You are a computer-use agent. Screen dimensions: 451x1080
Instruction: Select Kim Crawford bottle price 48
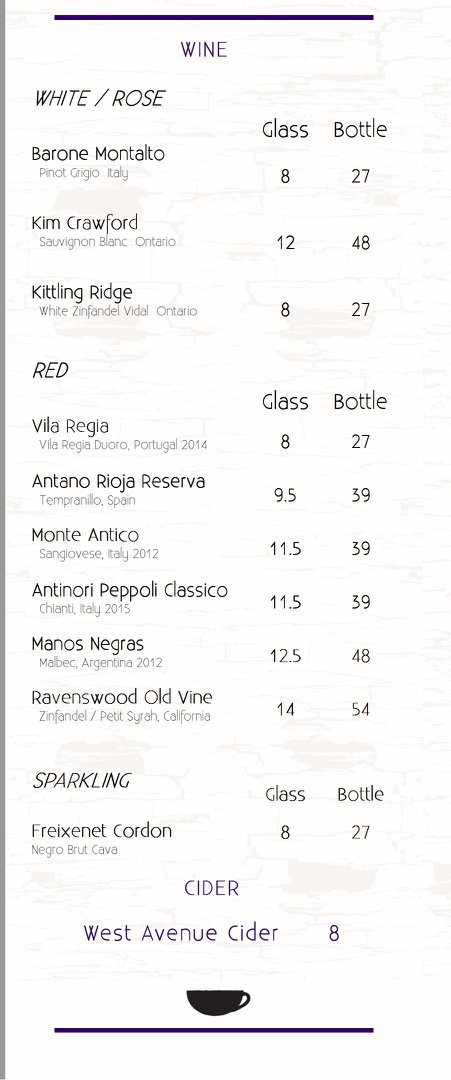(x=361, y=242)
